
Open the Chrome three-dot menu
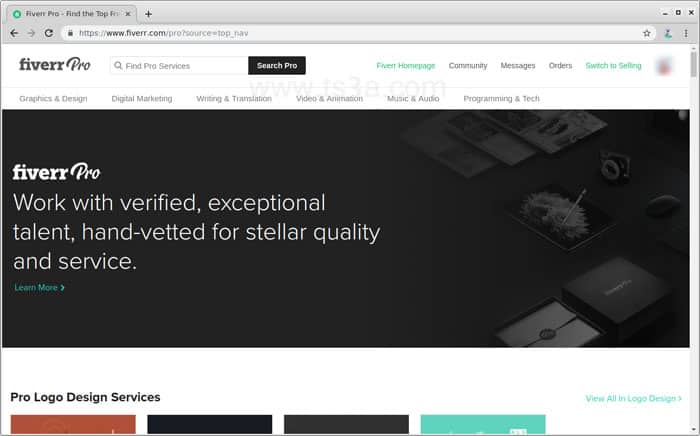coord(686,33)
